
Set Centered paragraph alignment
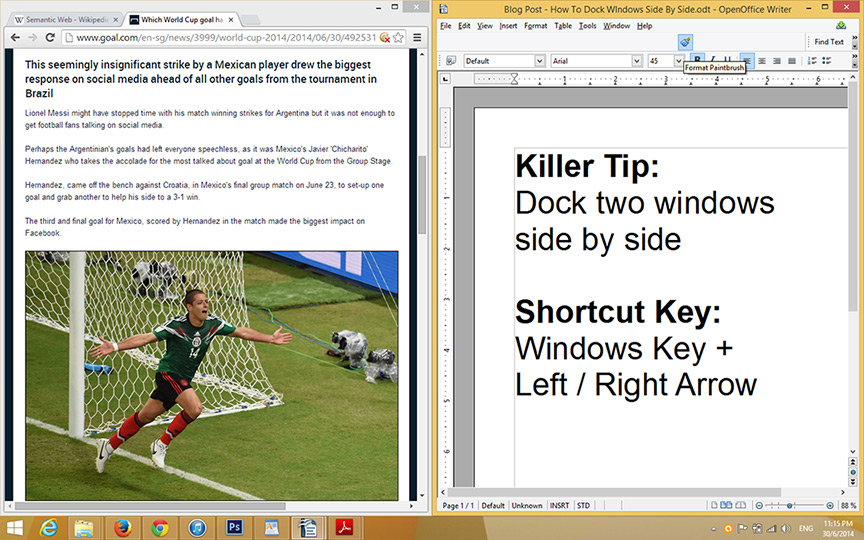pyautogui.click(x=762, y=61)
